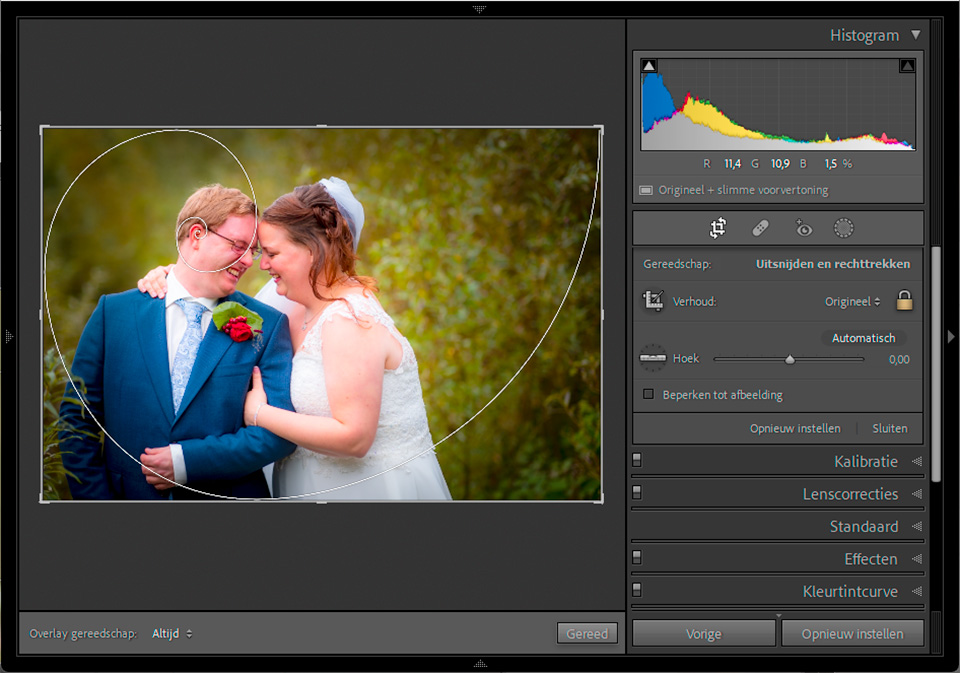Expand the Standaard panel
Image resolution: width=960 pixels, height=673 pixels.
[917, 526]
